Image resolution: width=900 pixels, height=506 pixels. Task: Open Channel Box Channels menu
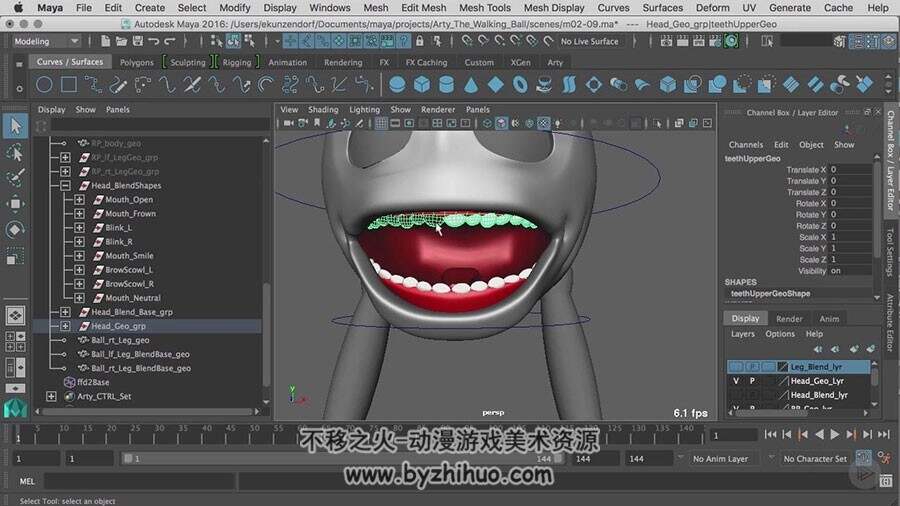746,145
